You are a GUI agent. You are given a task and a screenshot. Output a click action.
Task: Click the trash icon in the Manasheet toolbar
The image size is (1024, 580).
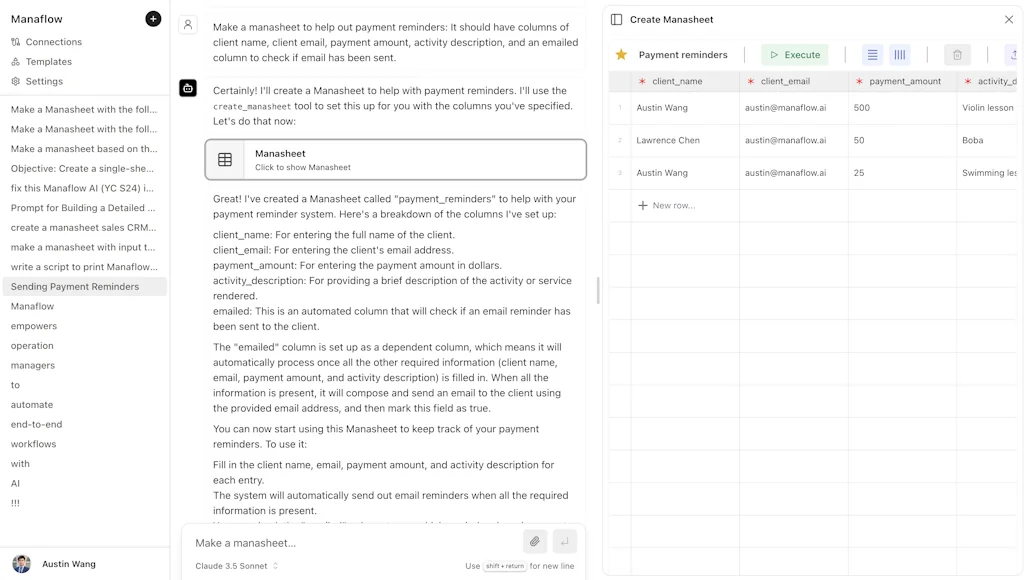click(955, 54)
